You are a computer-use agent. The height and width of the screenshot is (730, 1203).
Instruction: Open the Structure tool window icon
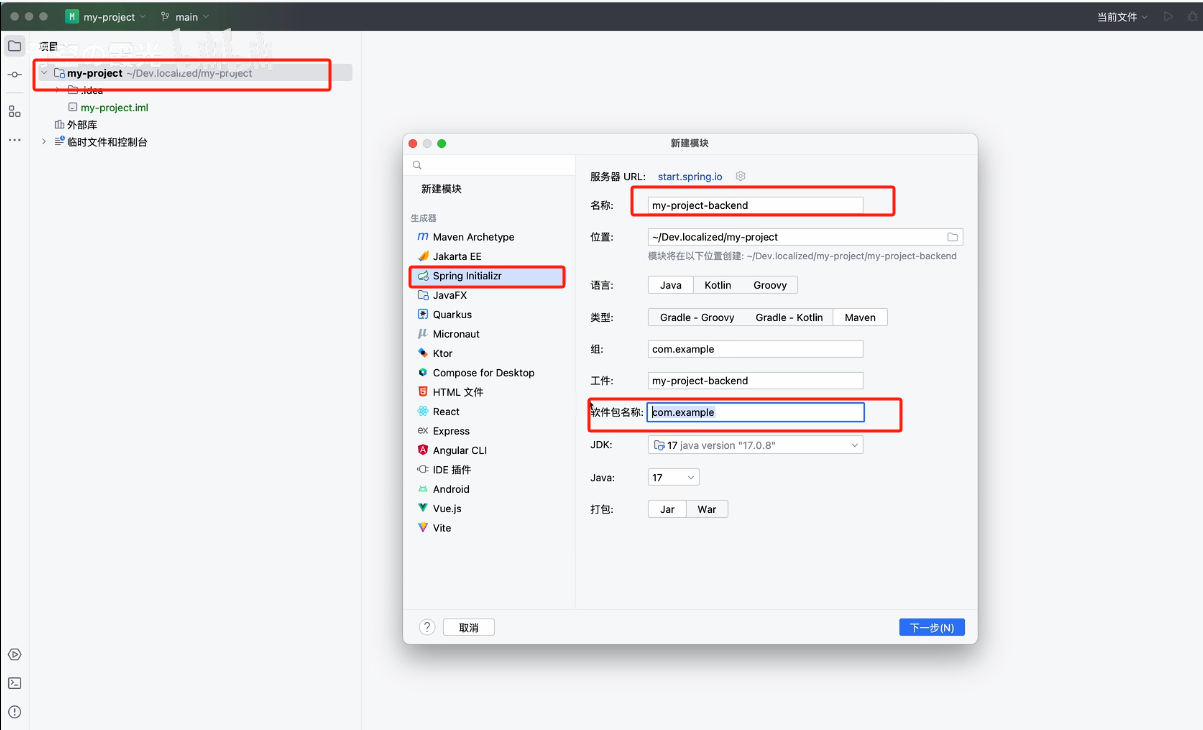[x=14, y=111]
